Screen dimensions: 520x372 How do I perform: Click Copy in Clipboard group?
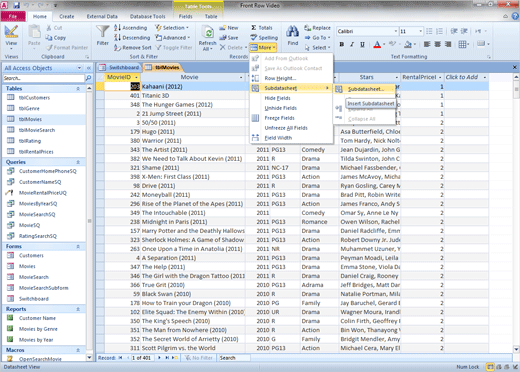point(56,38)
